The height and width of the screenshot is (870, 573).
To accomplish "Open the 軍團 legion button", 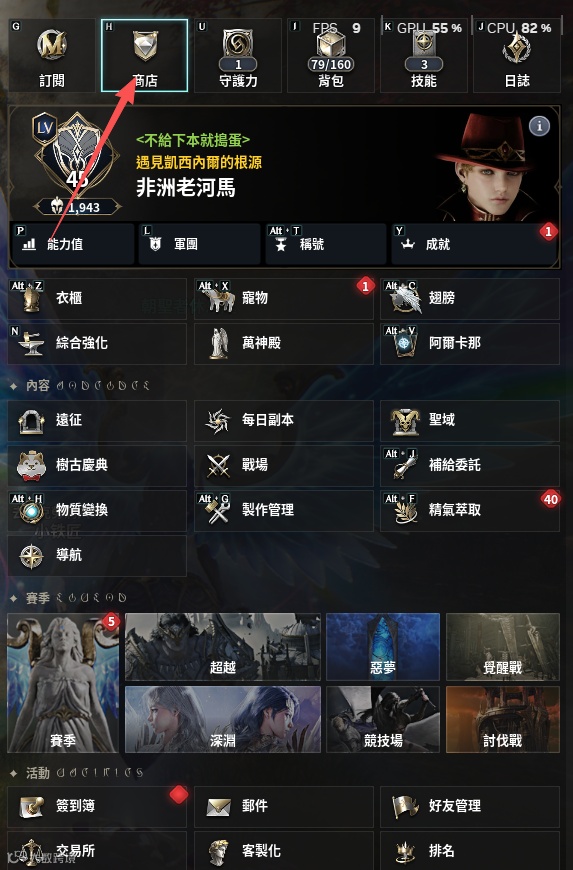I will coord(199,244).
